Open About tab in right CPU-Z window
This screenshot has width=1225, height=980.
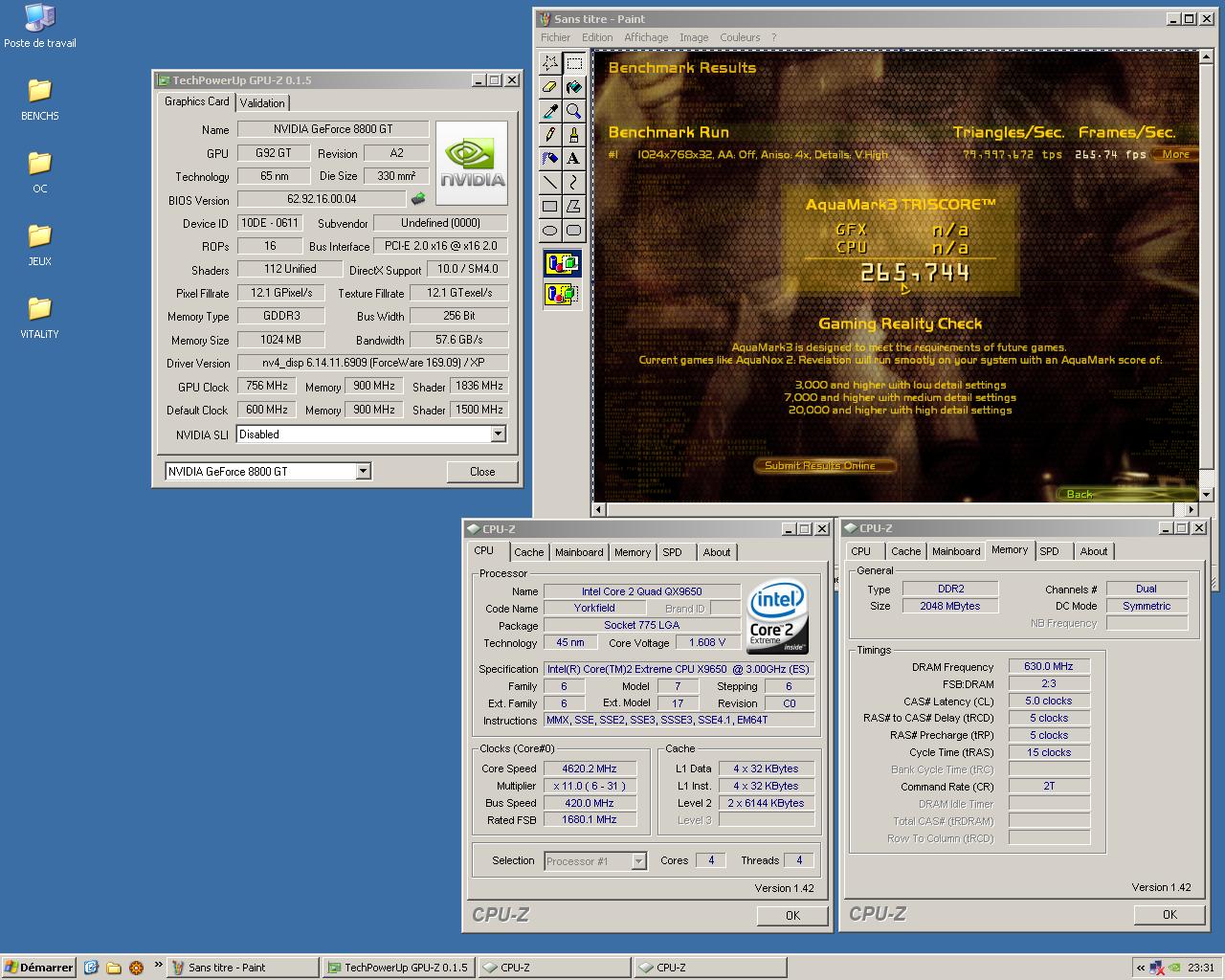pos(1093,551)
